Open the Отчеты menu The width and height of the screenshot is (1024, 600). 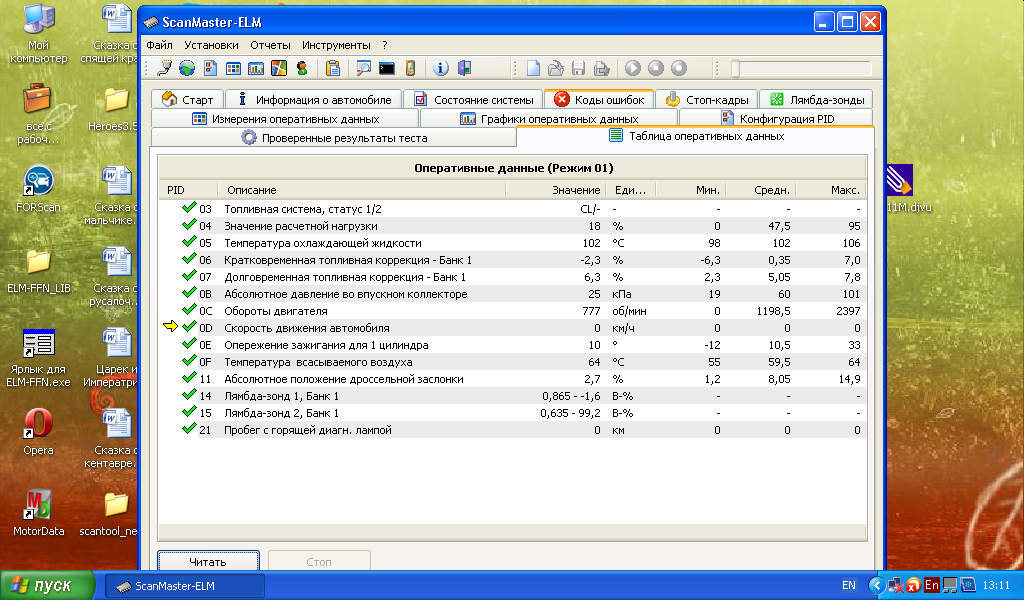270,45
